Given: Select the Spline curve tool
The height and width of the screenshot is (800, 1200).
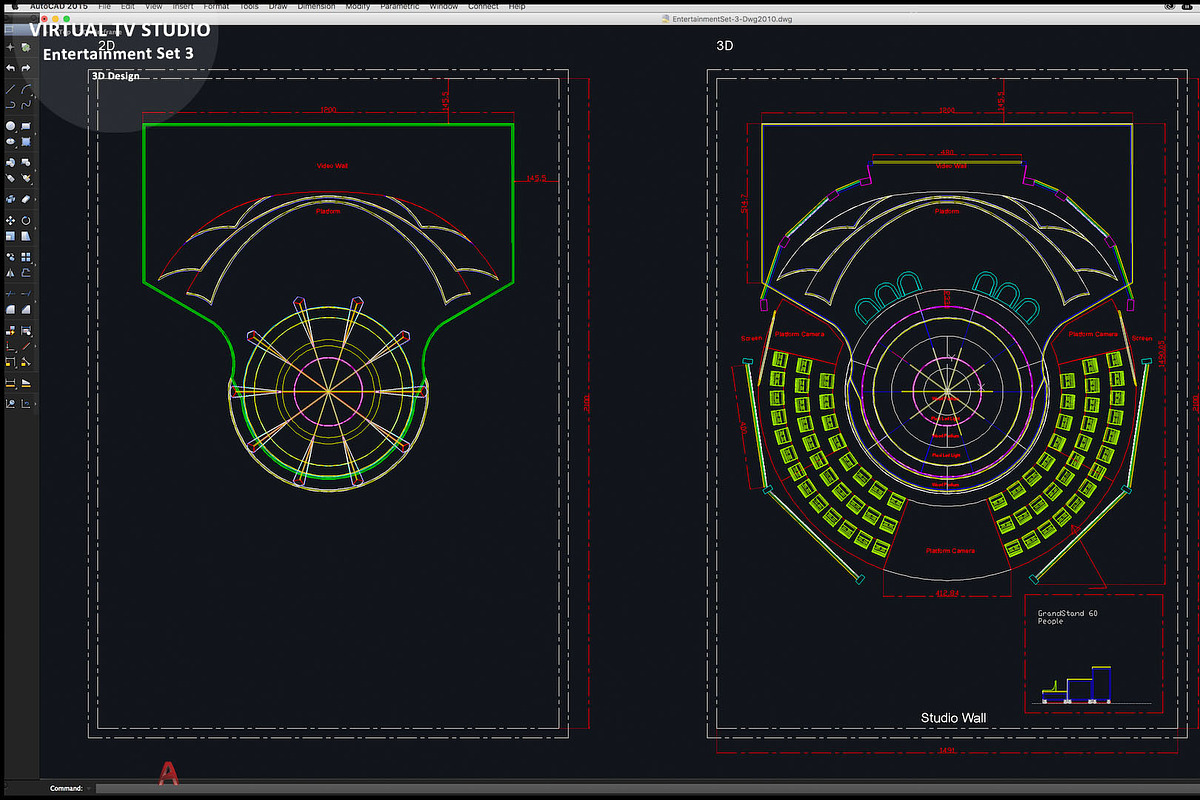Looking at the screenshot, I should click(26, 105).
